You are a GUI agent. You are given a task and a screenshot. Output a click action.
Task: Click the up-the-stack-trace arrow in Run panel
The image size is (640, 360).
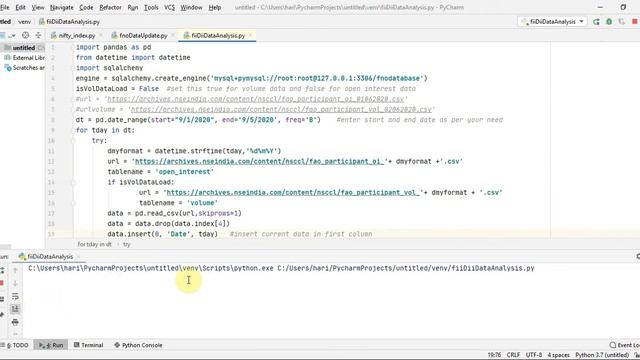pos(15,270)
